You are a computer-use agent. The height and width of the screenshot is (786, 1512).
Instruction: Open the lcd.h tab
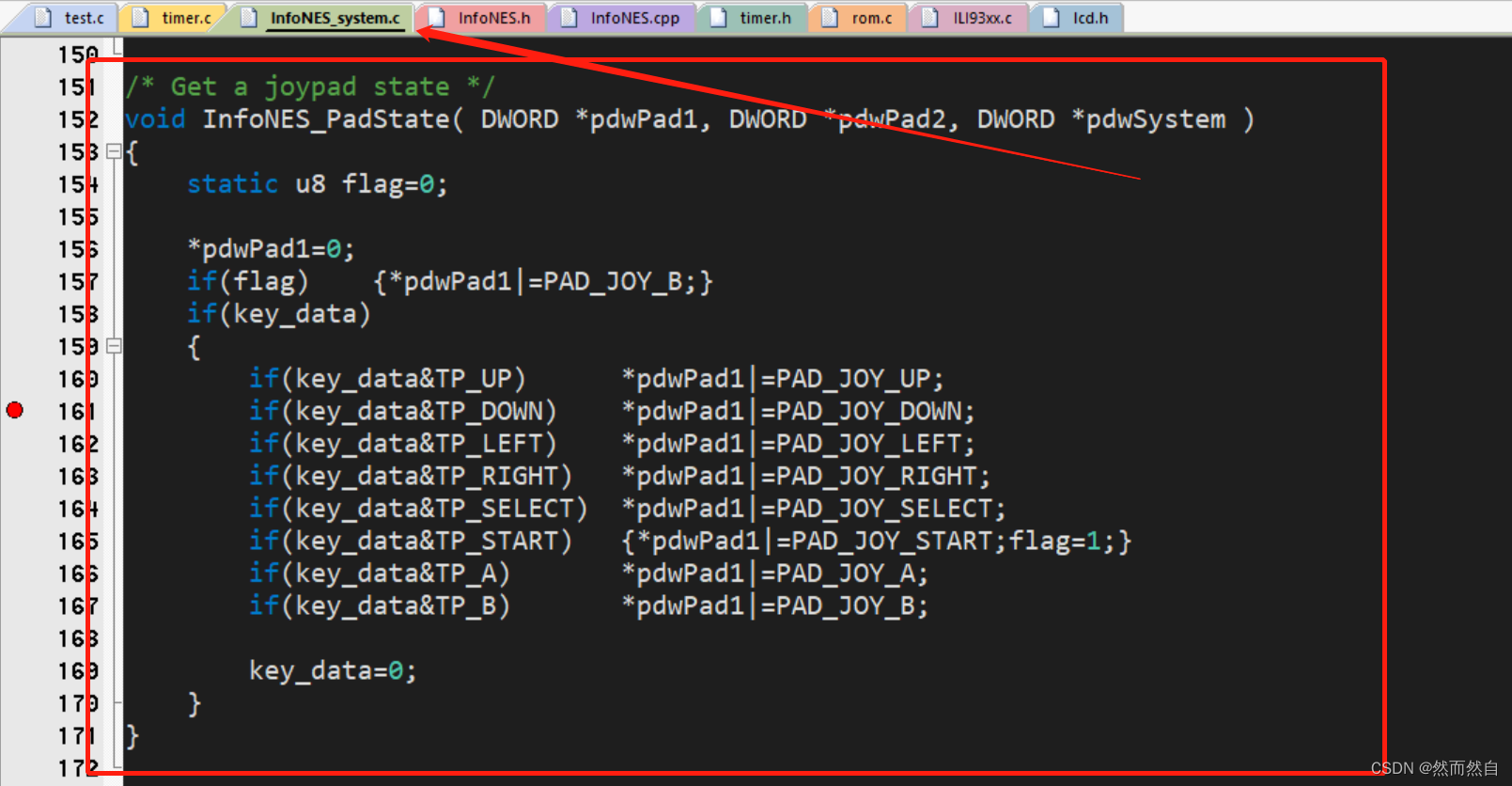click(1076, 18)
